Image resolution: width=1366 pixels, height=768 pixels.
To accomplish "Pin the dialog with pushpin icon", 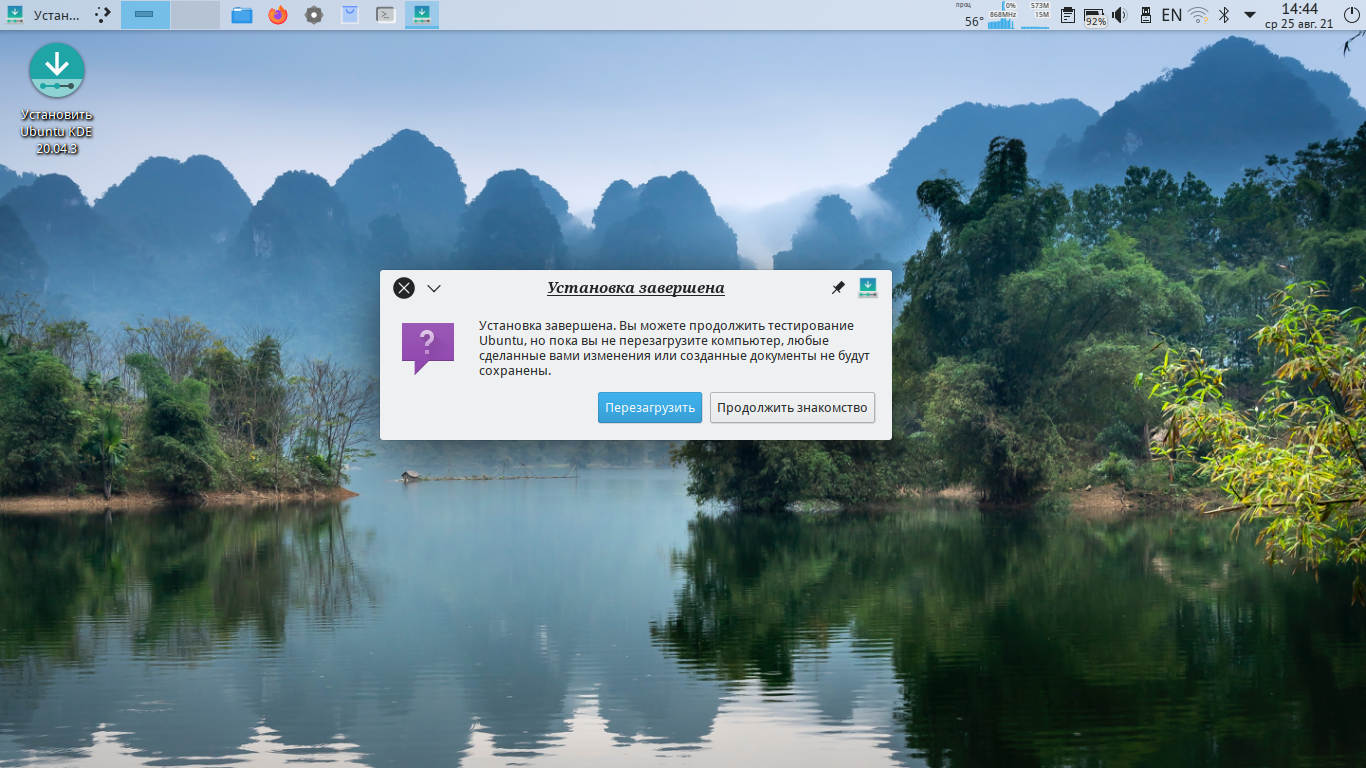I will point(838,288).
